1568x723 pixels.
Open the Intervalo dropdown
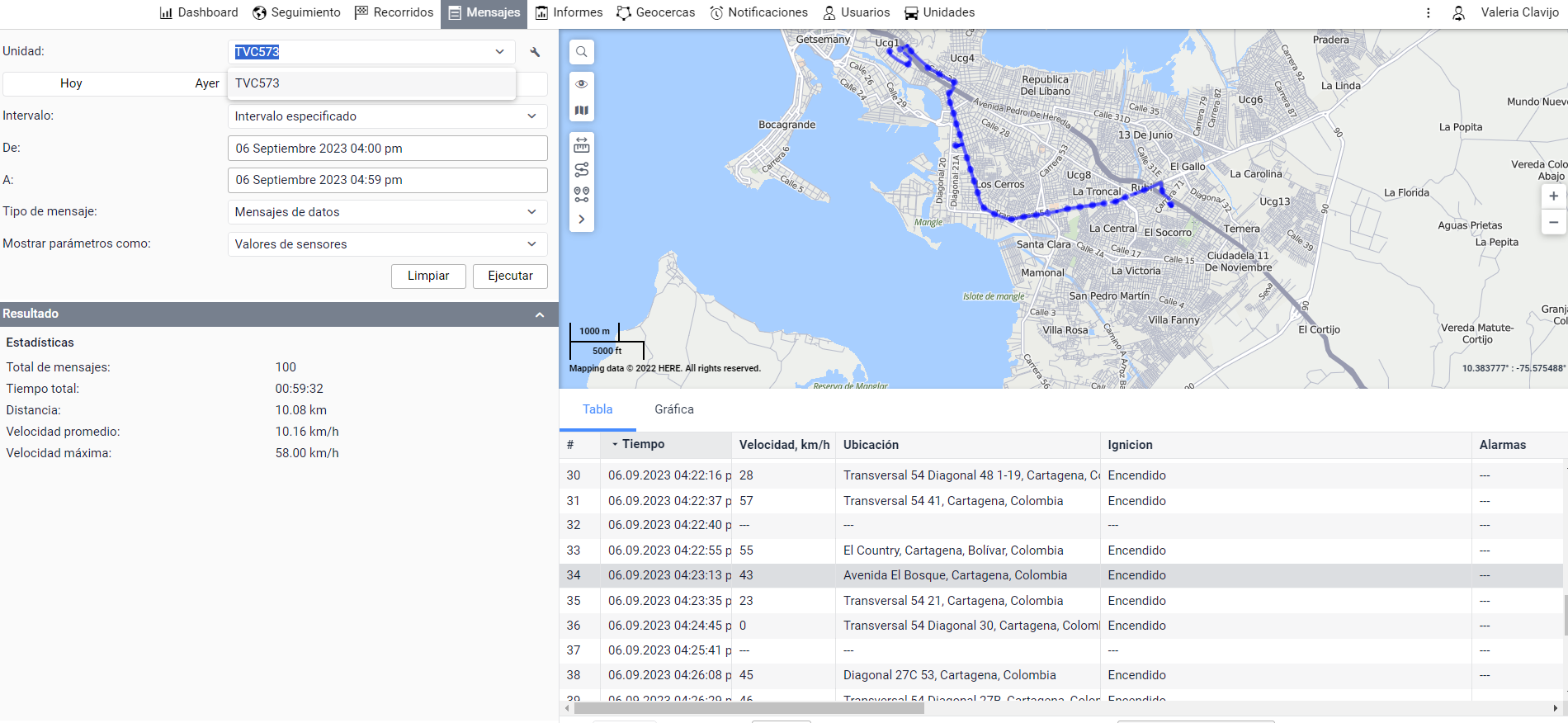point(387,116)
